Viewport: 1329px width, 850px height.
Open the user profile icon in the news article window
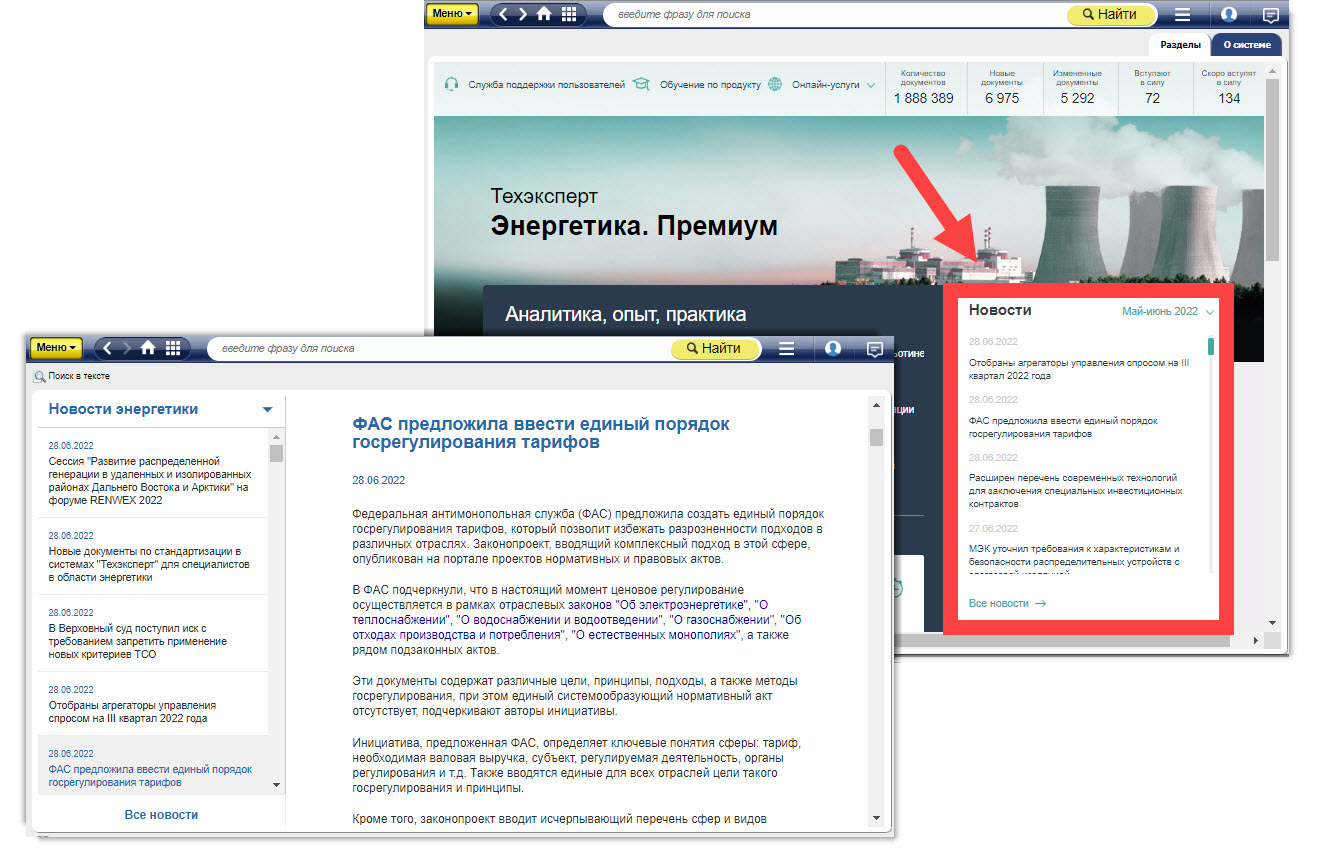tap(833, 349)
